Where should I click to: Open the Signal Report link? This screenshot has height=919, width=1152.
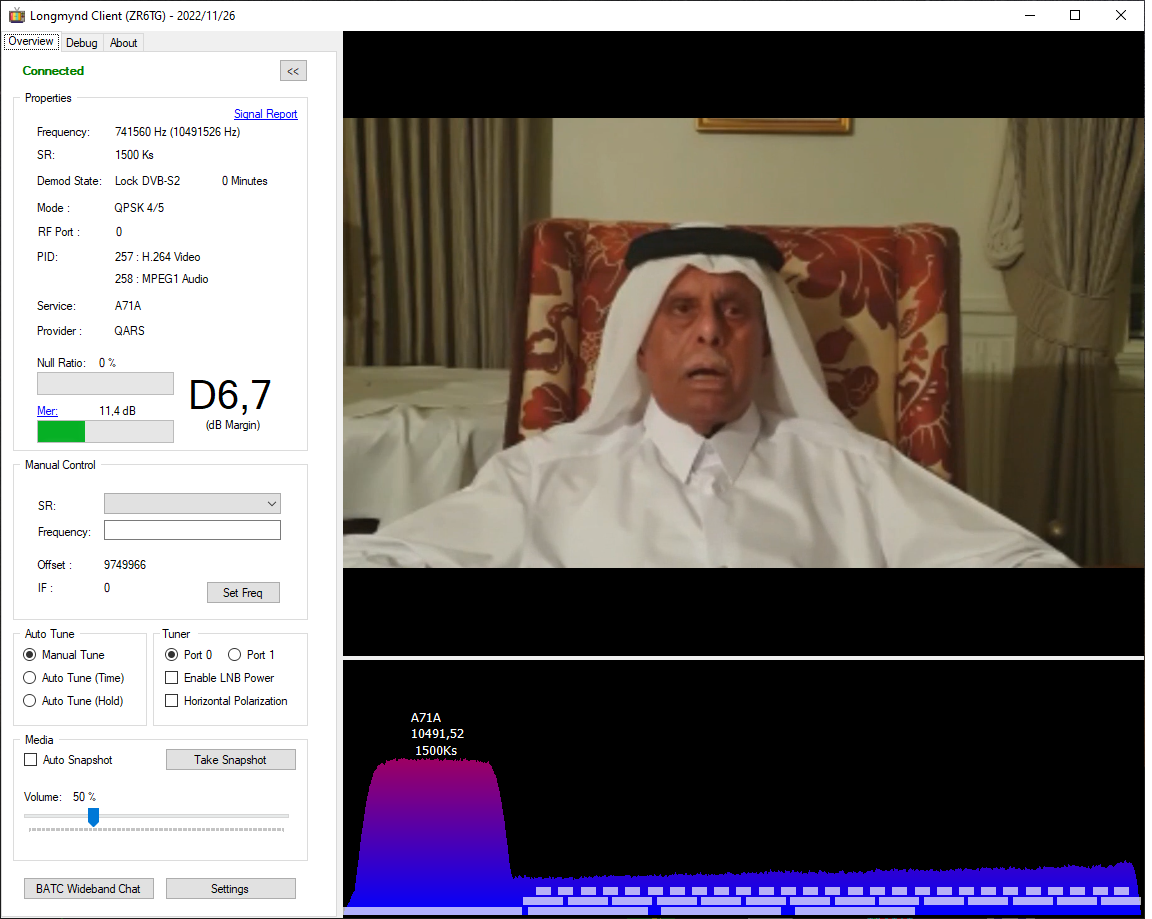click(x=265, y=114)
